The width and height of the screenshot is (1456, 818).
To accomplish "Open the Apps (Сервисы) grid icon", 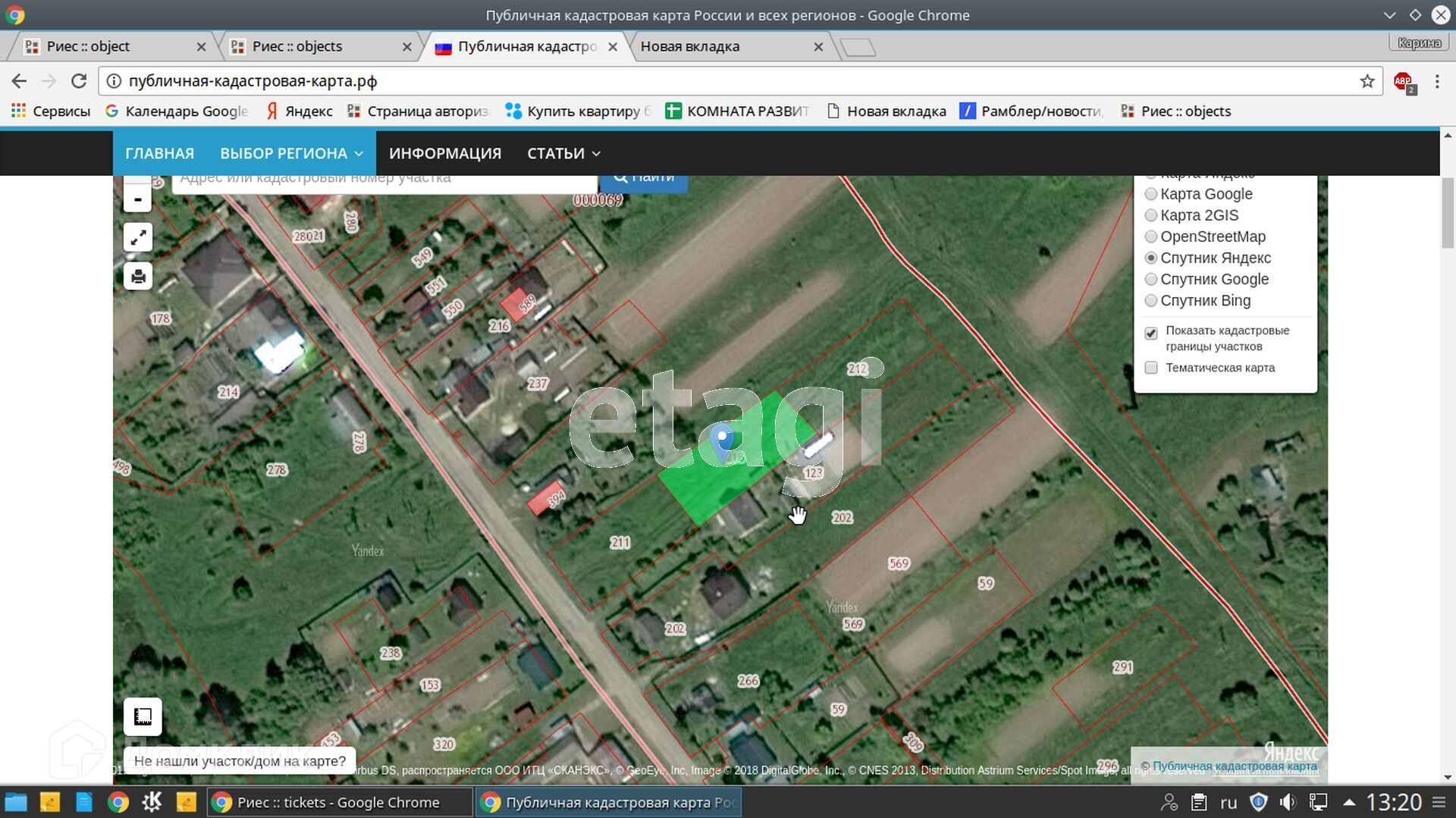I will [18, 111].
